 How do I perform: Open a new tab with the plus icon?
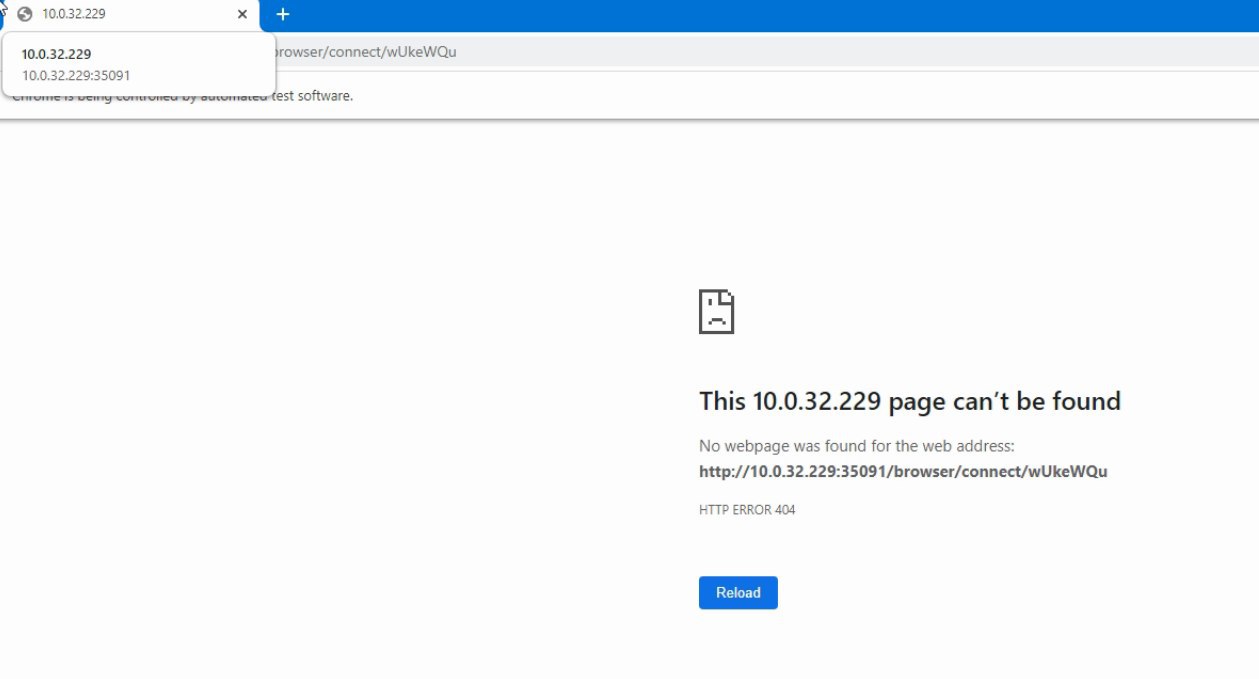pyautogui.click(x=283, y=14)
